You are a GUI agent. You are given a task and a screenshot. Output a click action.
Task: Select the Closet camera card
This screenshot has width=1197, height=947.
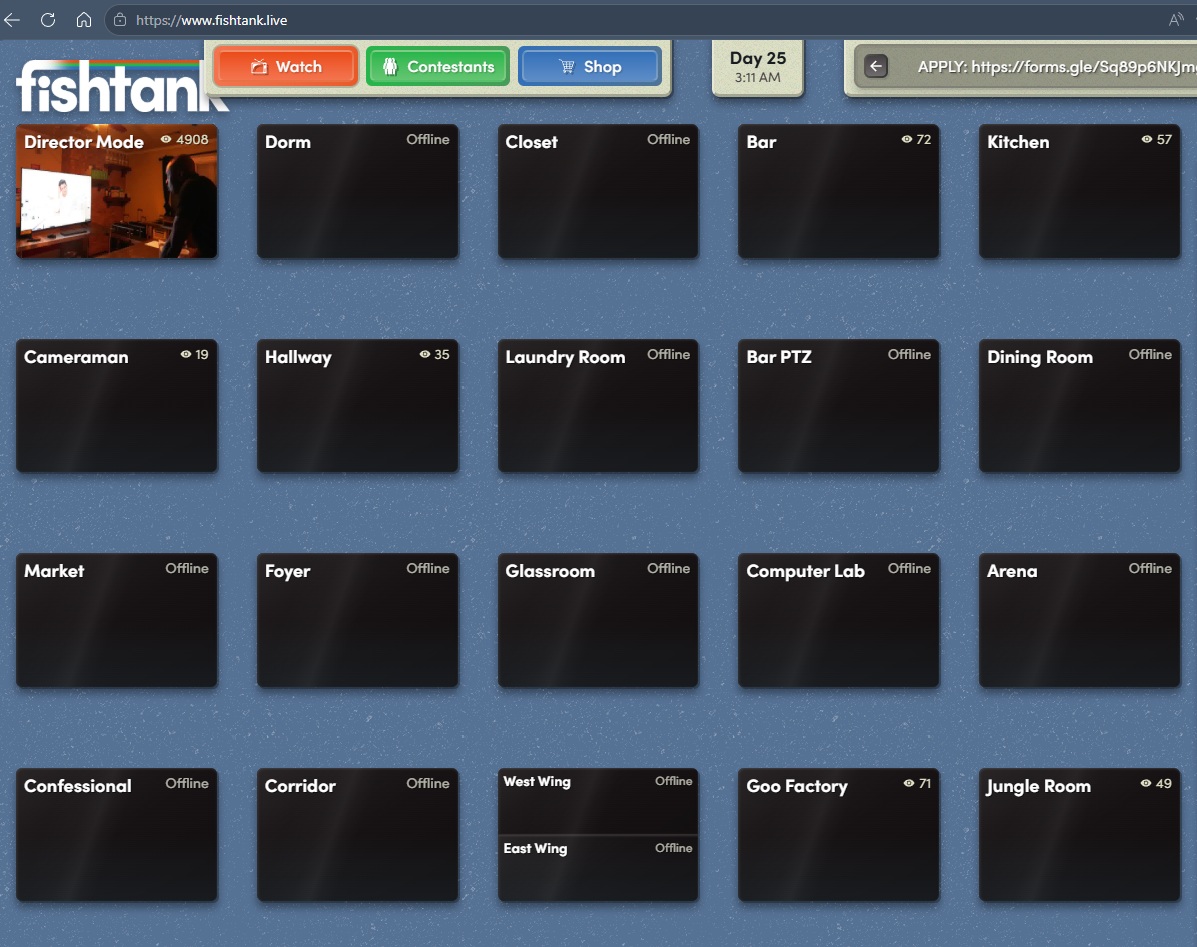tap(598, 192)
